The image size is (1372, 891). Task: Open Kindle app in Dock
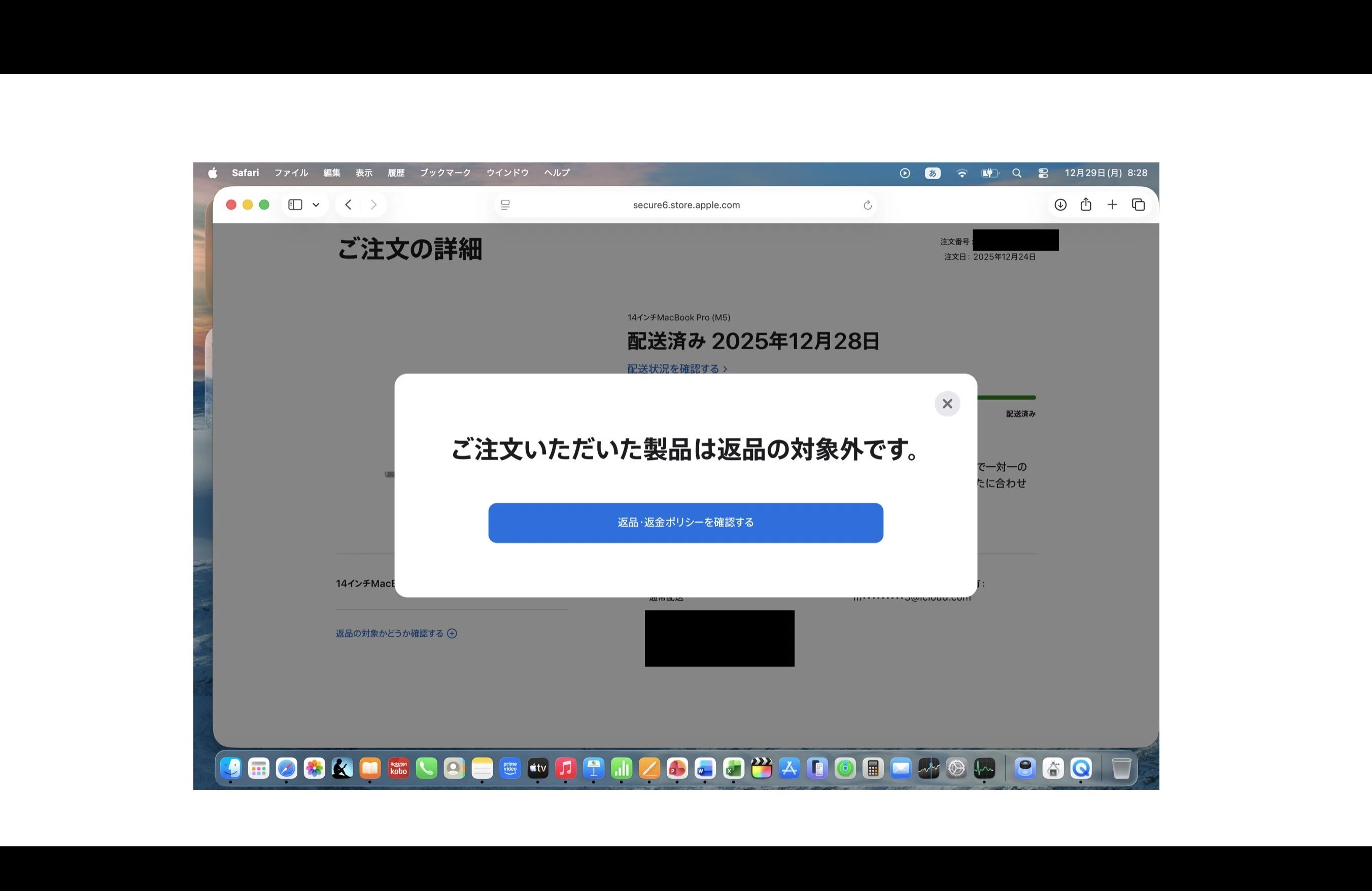click(x=342, y=768)
